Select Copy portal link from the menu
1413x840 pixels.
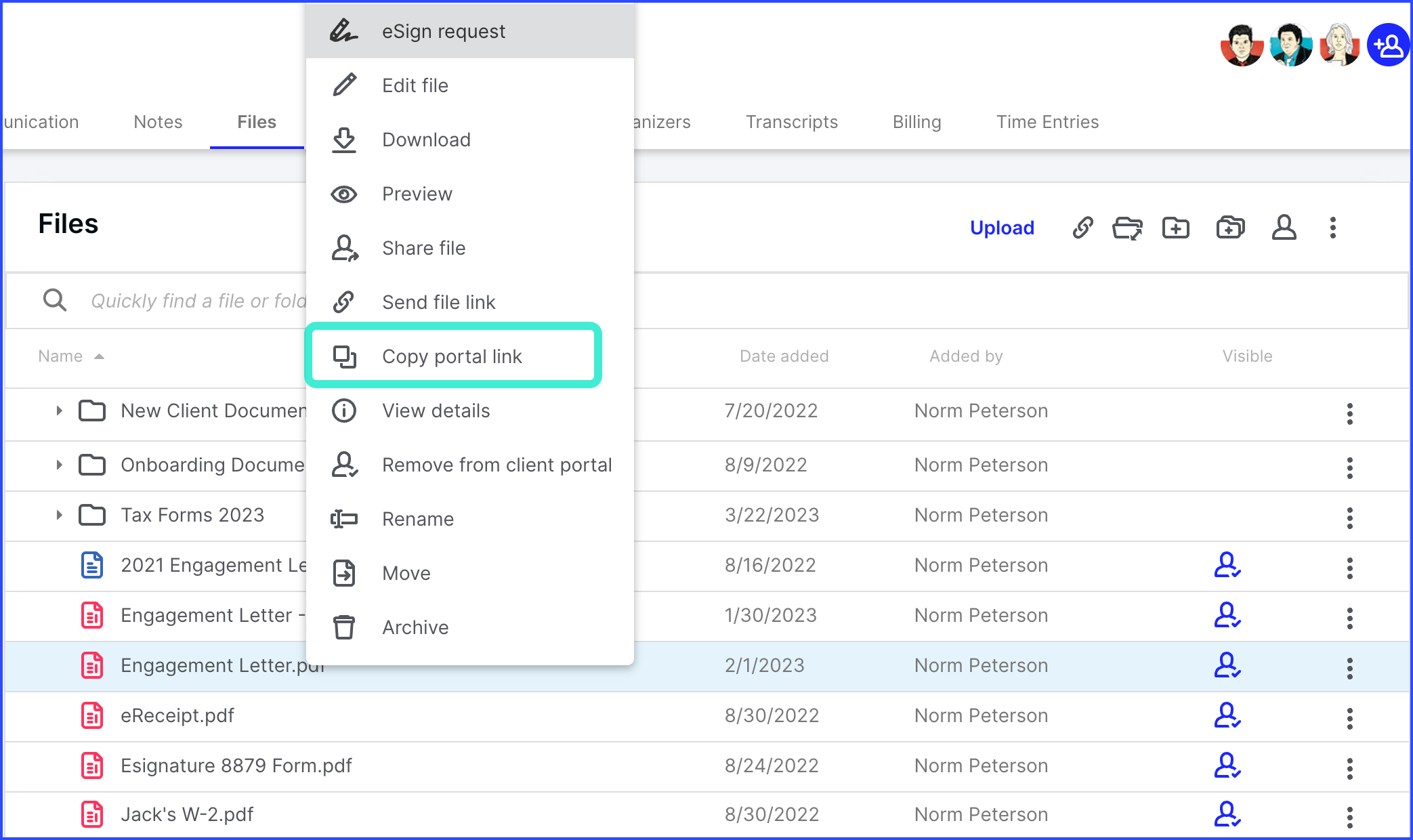point(452,356)
